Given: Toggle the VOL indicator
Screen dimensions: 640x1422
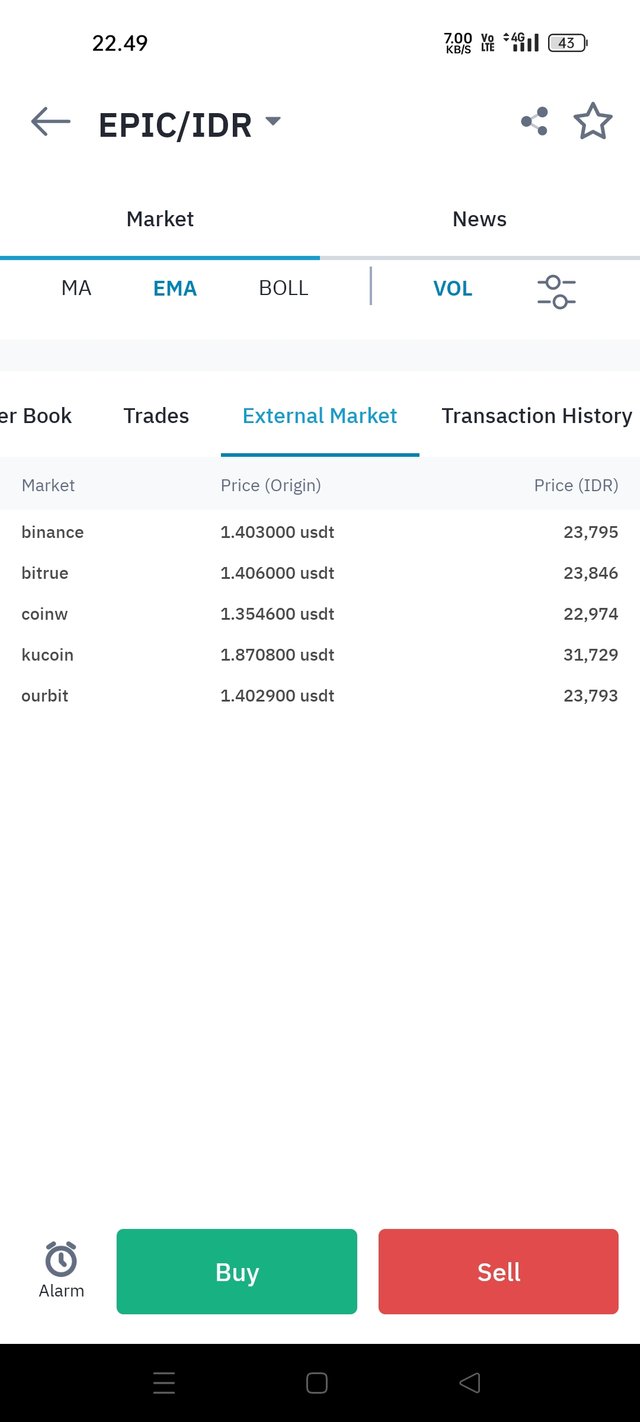Looking at the screenshot, I should pos(452,288).
